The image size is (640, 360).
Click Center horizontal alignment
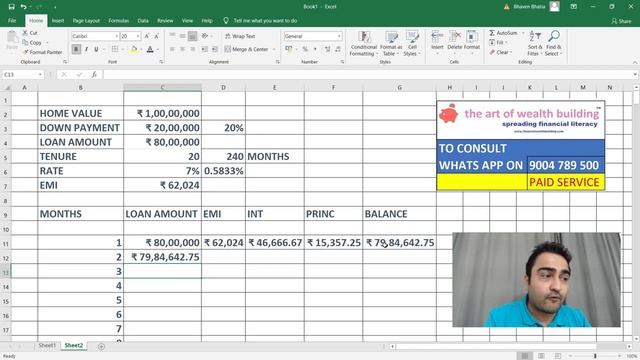[182, 49]
